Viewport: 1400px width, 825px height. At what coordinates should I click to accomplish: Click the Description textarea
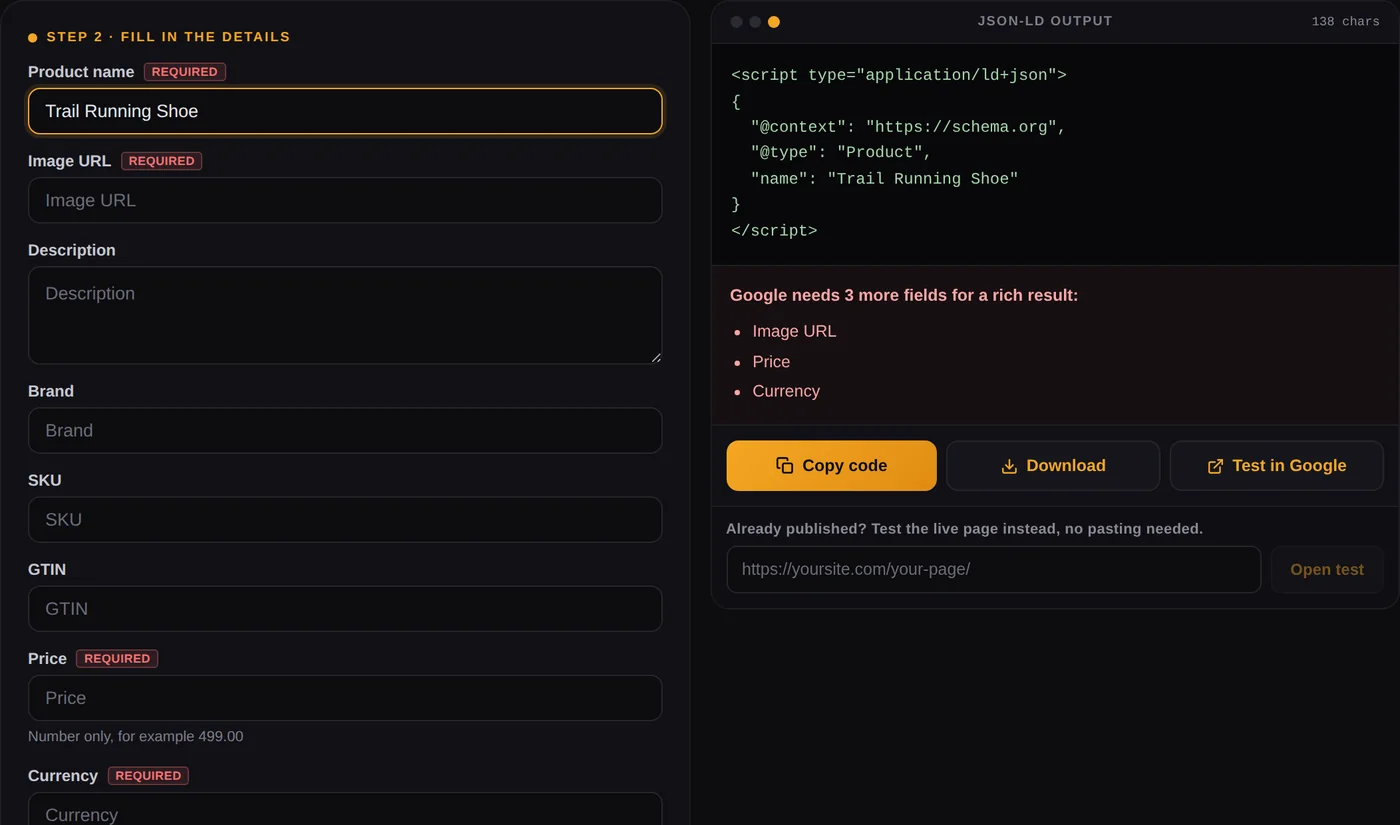coord(345,315)
